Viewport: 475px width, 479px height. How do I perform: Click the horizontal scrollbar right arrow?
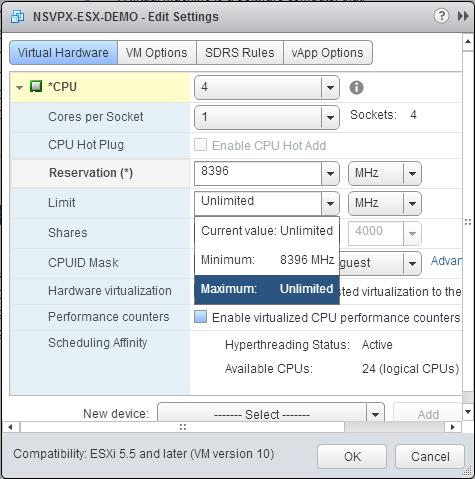(452, 427)
